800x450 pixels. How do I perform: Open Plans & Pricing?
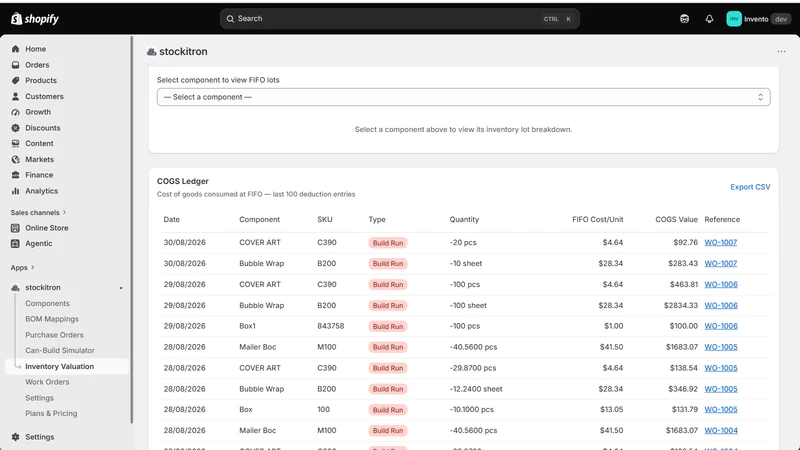51,414
